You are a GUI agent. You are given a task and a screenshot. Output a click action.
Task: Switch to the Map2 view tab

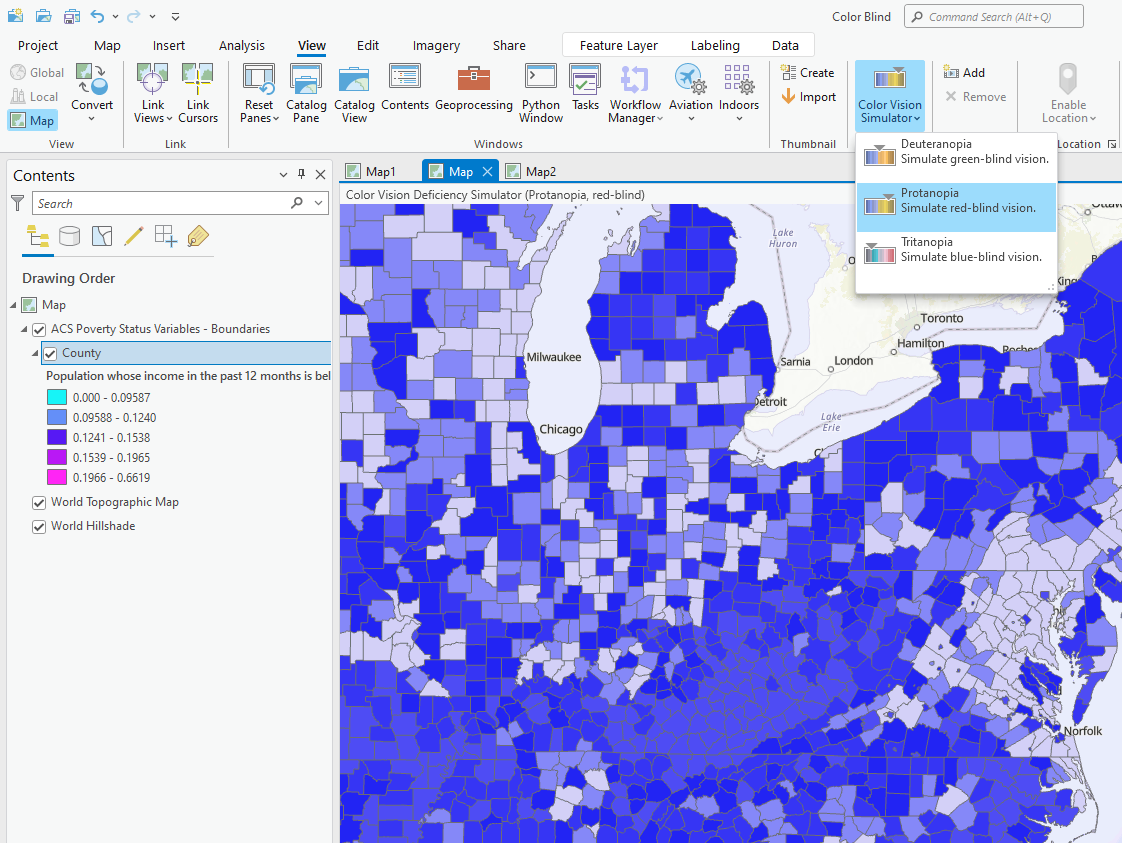tap(532, 172)
